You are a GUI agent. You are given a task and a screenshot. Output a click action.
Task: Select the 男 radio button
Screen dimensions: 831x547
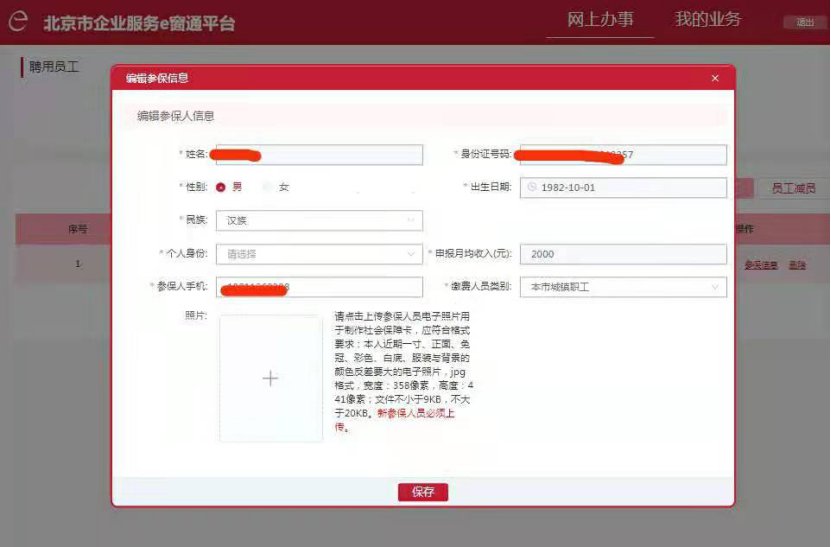click(221, 187)
